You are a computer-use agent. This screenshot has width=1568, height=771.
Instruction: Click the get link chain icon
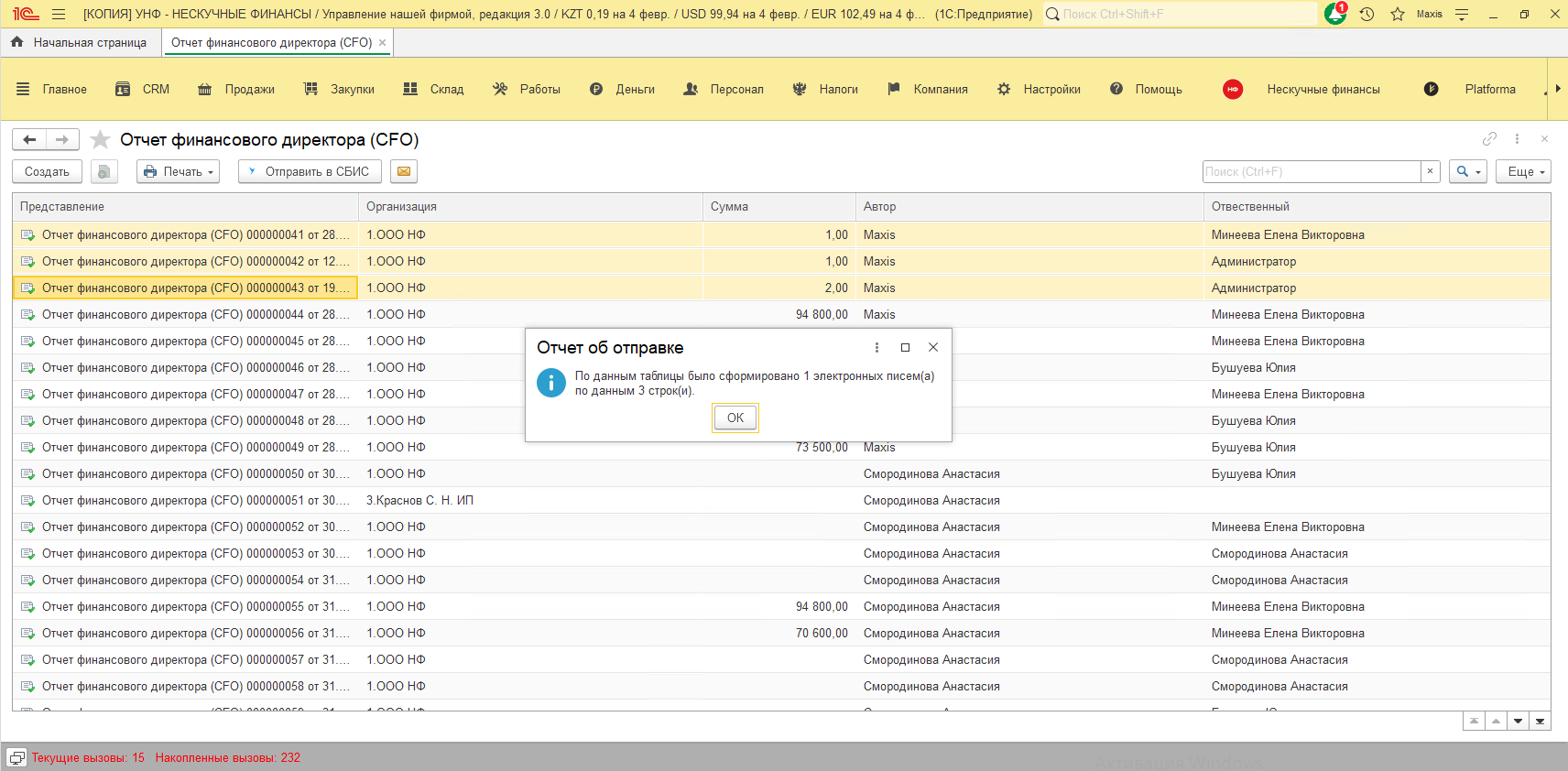click(1489, 139)
